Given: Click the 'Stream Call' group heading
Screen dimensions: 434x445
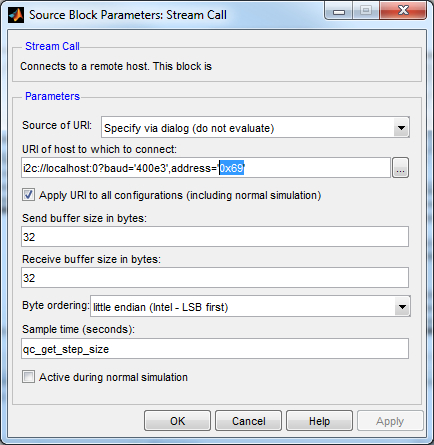Looking at the screenshot, I should tap(52, 46).
